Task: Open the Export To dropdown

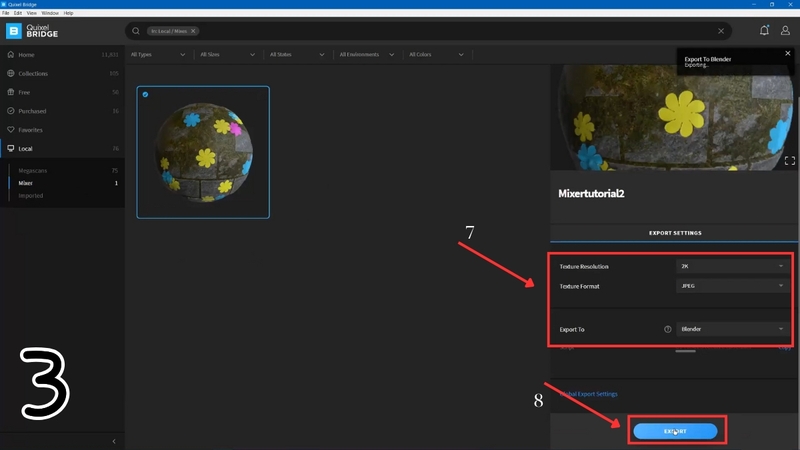Action: coord(733,329)
